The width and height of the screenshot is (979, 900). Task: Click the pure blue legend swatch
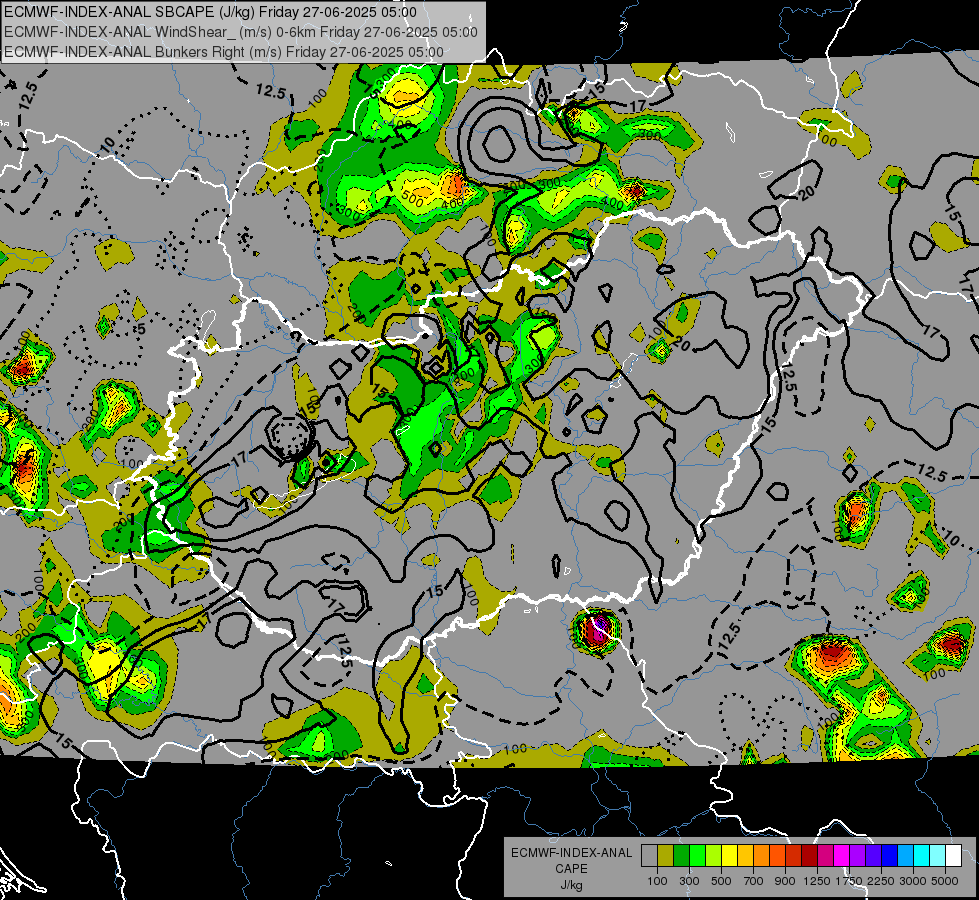(x=890, y=856)
